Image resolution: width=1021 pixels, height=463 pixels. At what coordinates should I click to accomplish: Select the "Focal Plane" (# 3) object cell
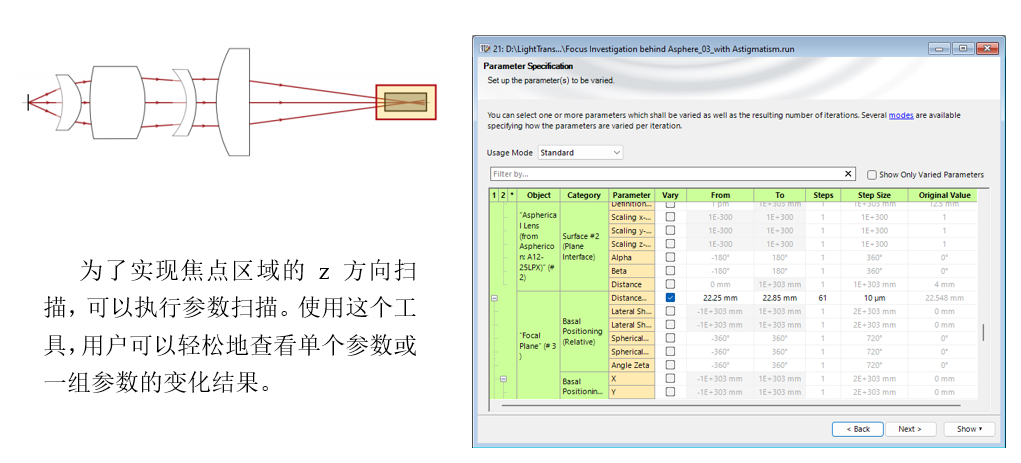(538, 345)
